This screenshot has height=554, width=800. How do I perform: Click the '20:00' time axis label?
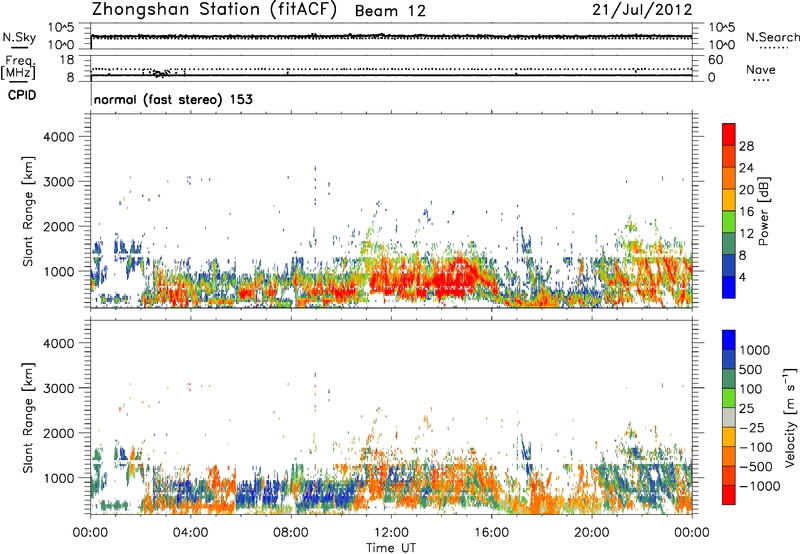click(x=591, y=533)
